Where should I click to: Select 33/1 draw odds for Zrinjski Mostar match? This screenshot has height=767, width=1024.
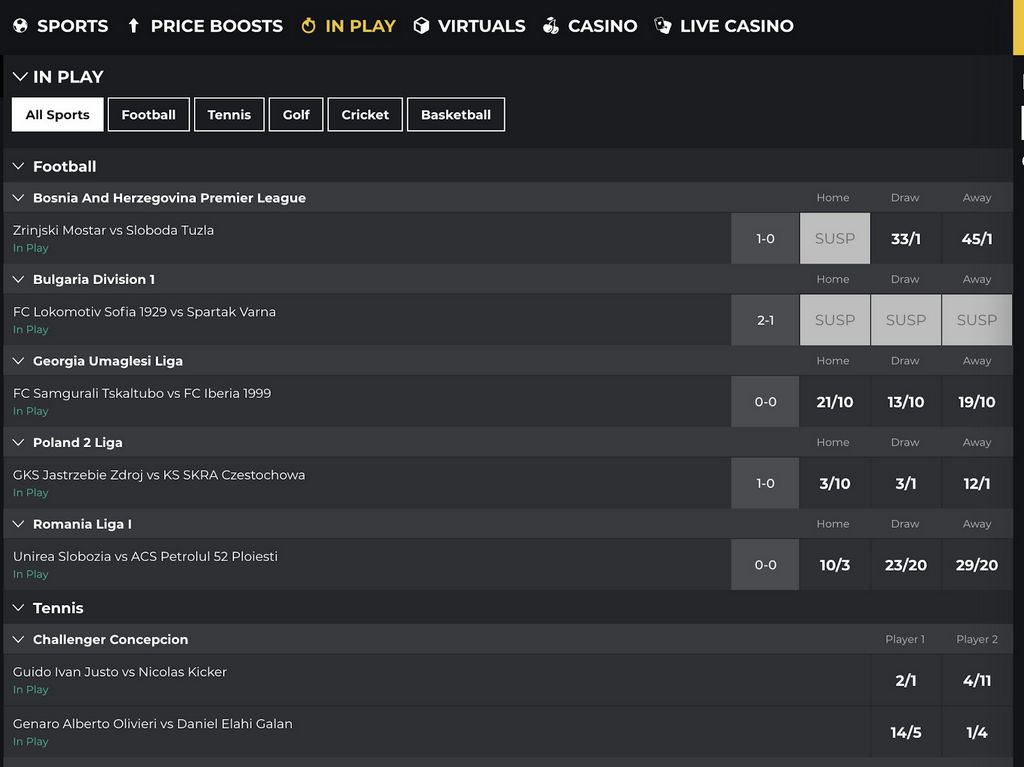coord(905,238)
